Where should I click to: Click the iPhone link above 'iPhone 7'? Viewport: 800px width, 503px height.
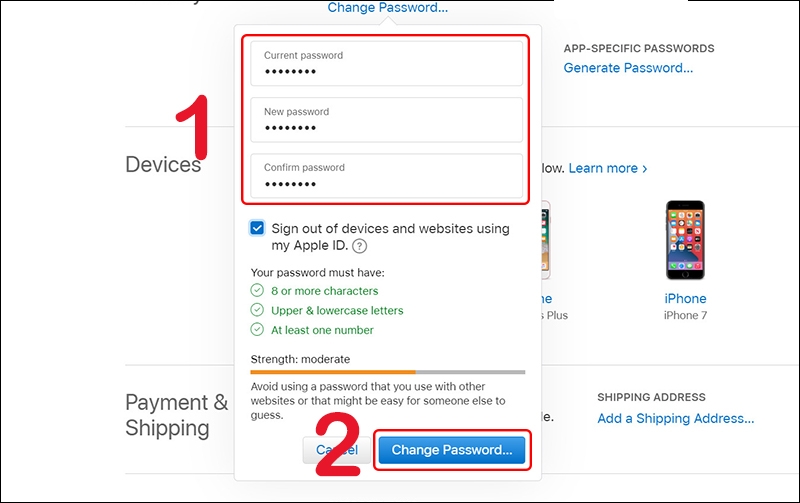click(685, 298)
